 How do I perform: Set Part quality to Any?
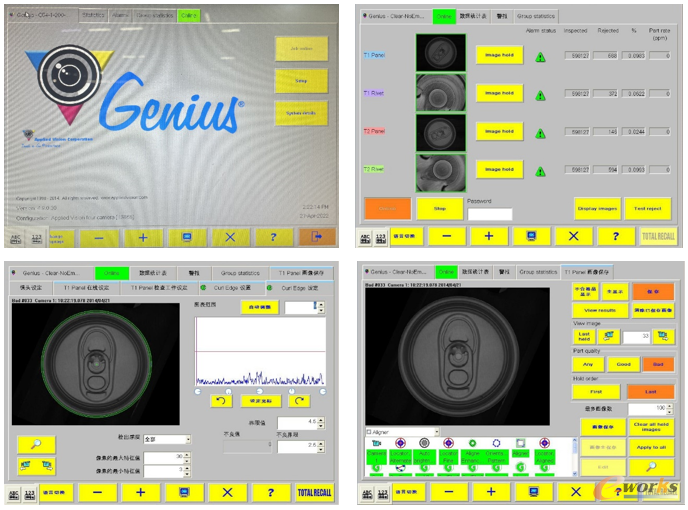tap(588, 364)
